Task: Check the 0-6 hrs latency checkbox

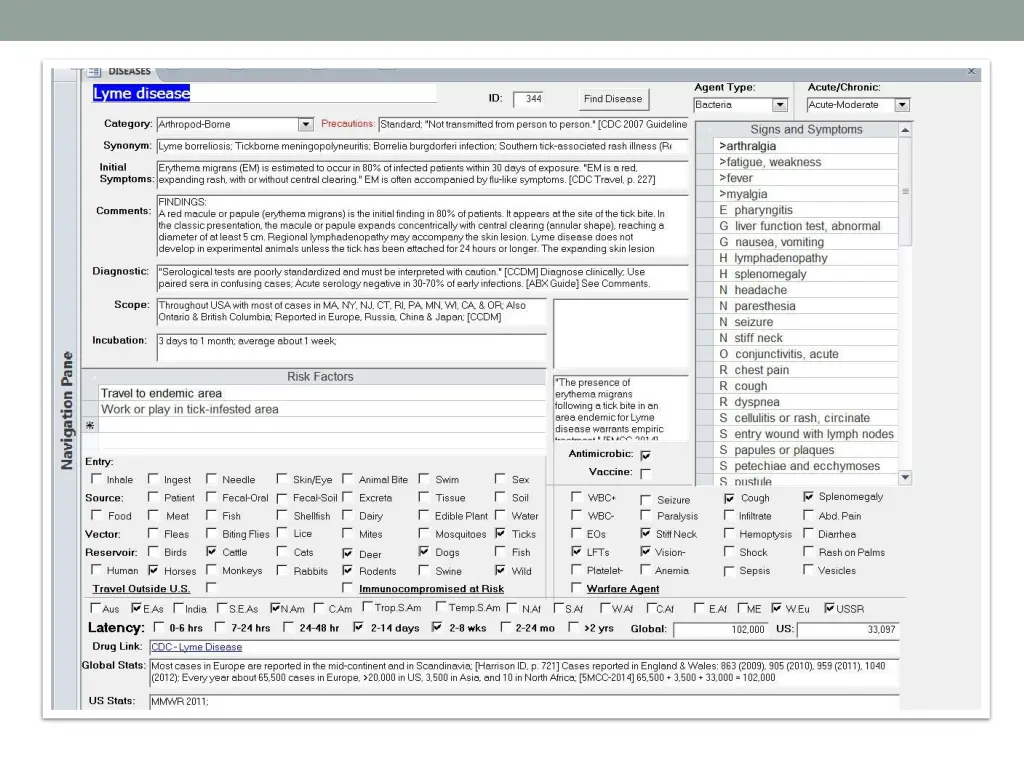Action: (158, 627)
